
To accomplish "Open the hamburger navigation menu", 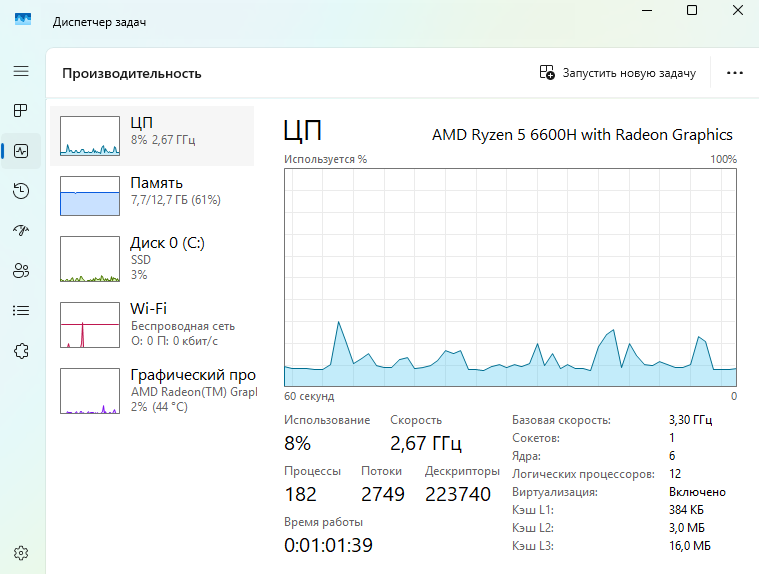I will [x=21, y=72].
